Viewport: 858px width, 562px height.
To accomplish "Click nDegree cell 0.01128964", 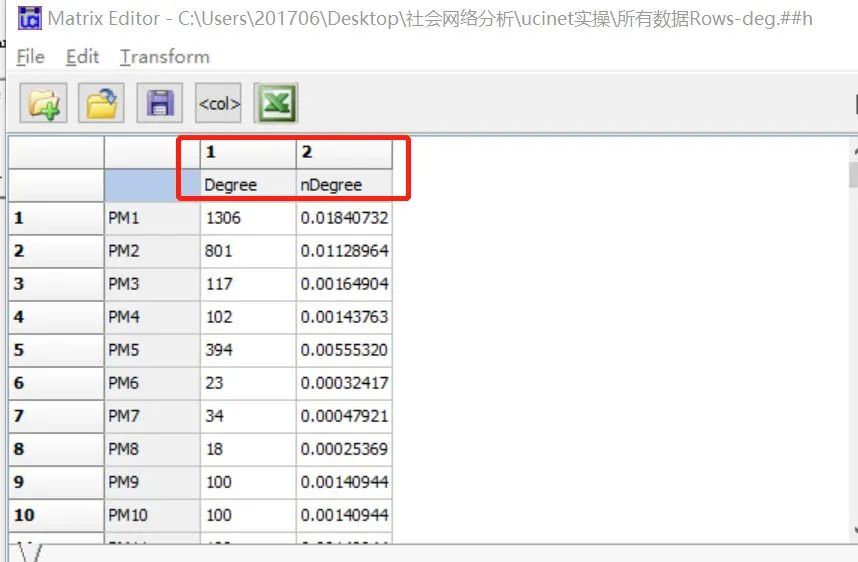I will click(x=344, y=251).
